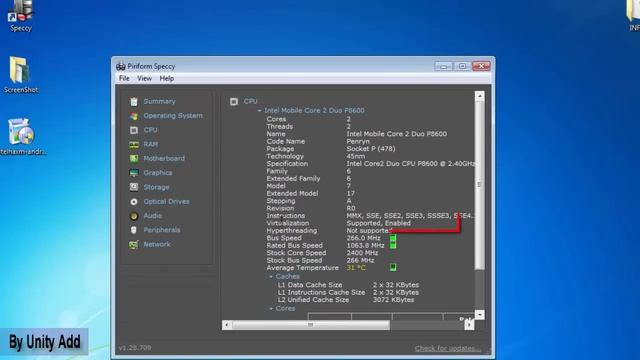The height and width of the screenshot is (360, 640).
Task: Click the Virtualization row label
Action: click(288, 223)
